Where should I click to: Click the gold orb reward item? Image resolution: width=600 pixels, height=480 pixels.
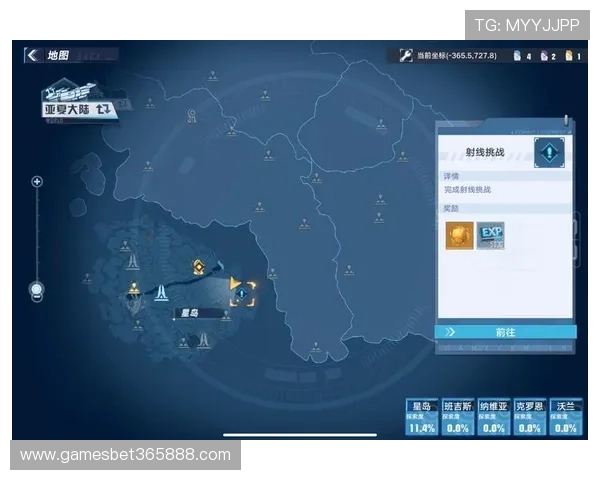[459, 235]
